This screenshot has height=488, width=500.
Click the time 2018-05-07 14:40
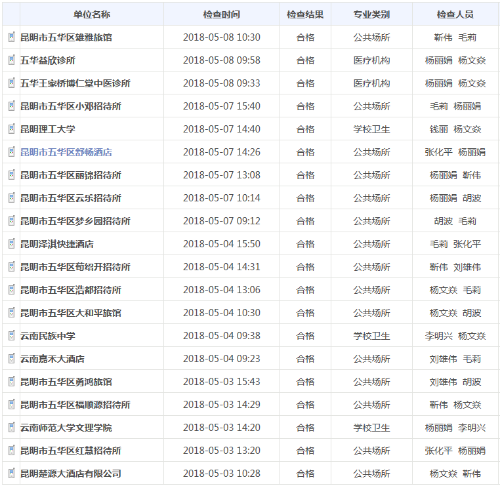tap(222, 129)
